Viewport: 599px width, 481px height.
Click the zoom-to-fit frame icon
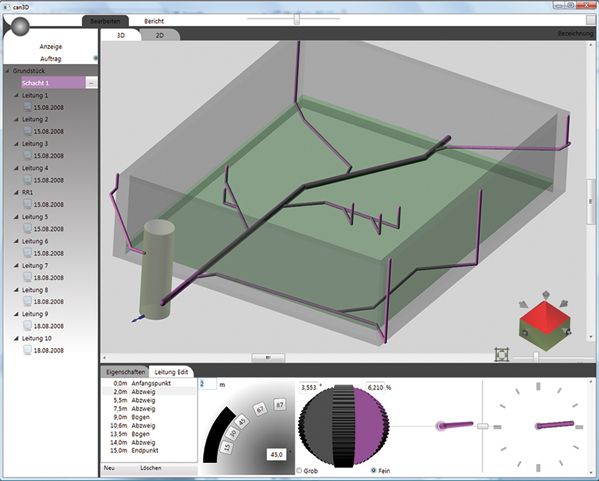click(x=502, y=354)
